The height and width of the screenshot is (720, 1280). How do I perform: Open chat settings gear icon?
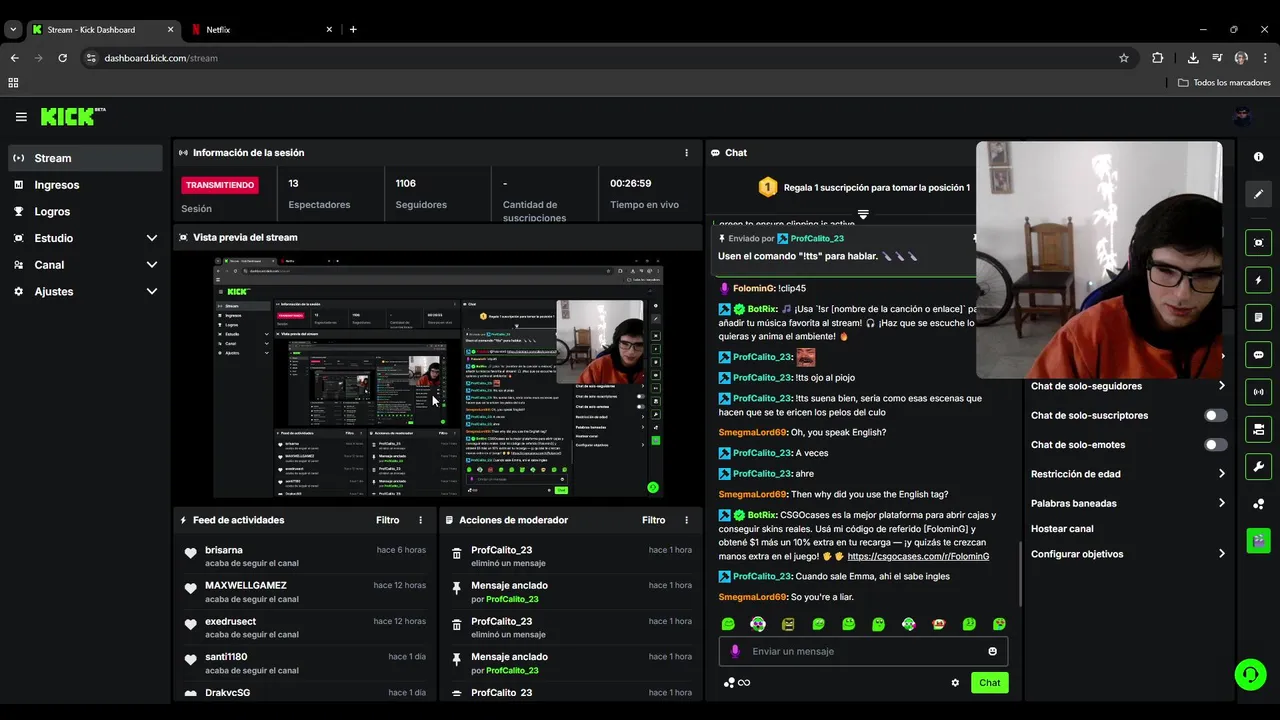click(x=955, y=683)
